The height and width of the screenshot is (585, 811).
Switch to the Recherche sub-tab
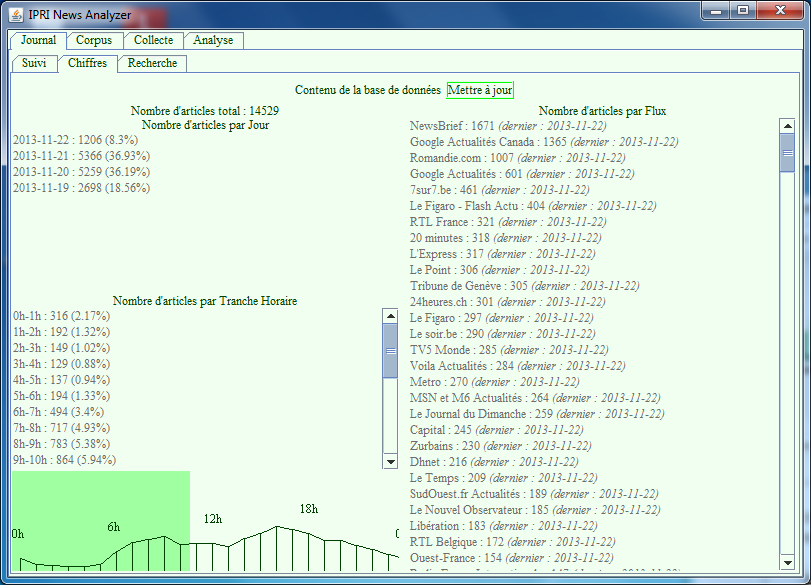[x=152, y=63]
